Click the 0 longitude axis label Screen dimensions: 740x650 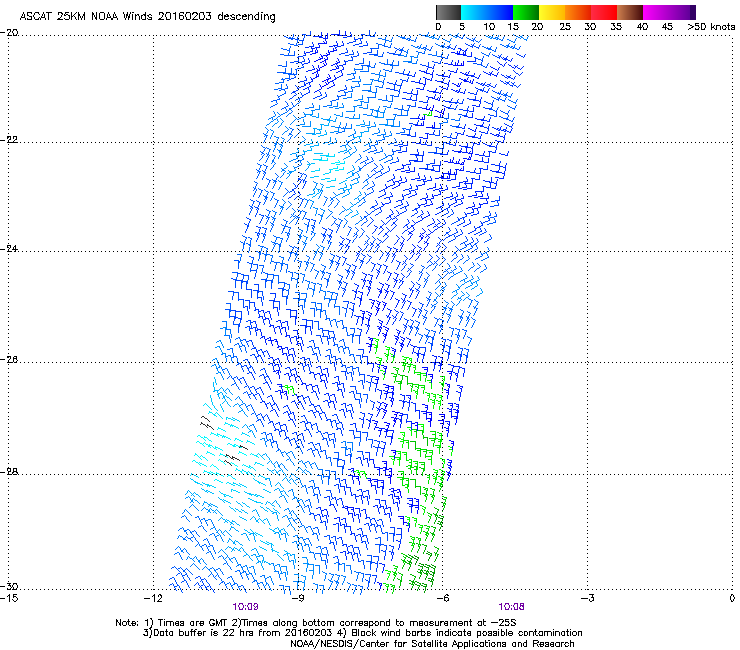coord(732,598)
